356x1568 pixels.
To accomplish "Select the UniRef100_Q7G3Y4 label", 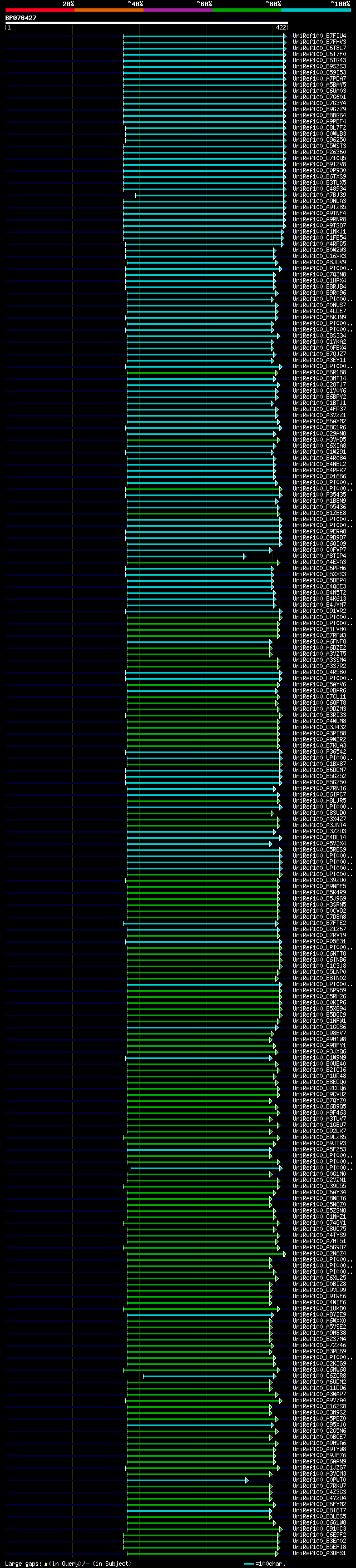I will [319, 103].
